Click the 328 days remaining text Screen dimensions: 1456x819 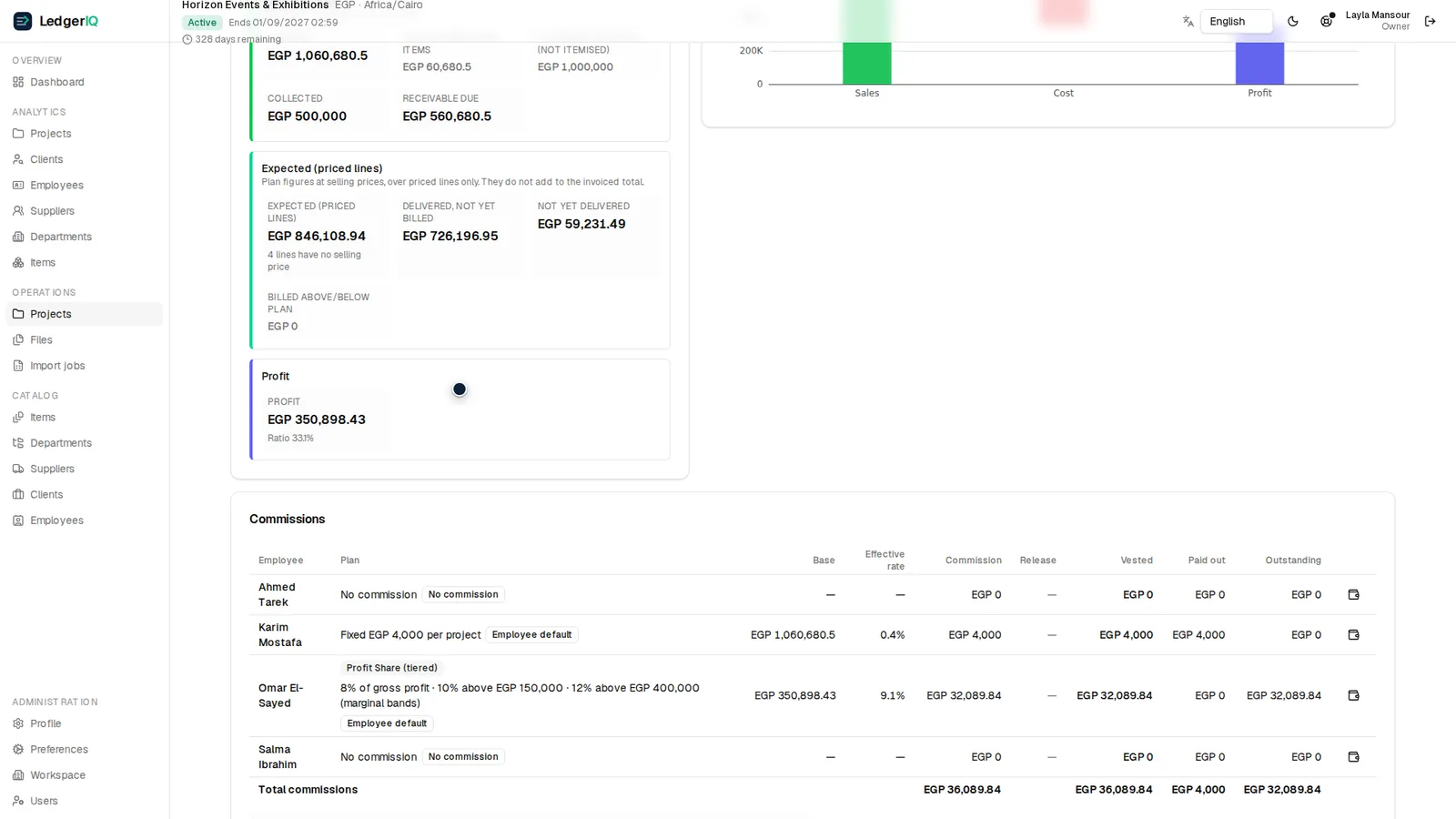[x=238, y=39]
